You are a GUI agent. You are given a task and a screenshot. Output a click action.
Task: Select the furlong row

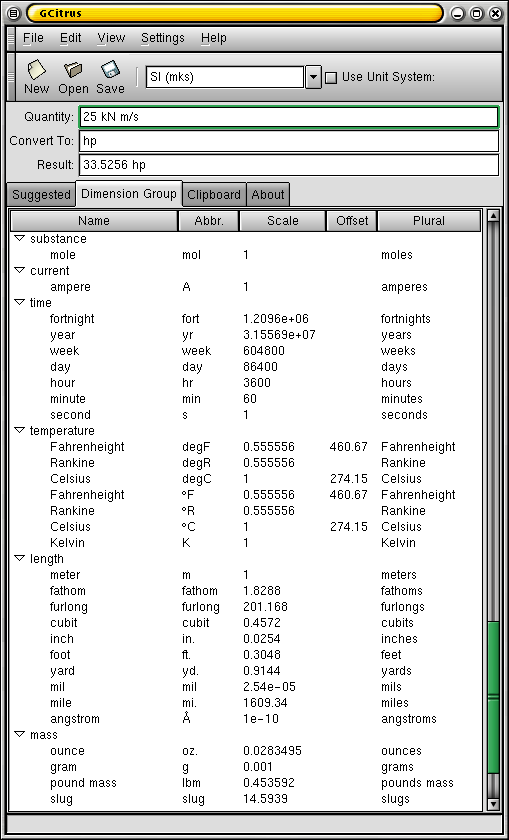pos(245,607)
